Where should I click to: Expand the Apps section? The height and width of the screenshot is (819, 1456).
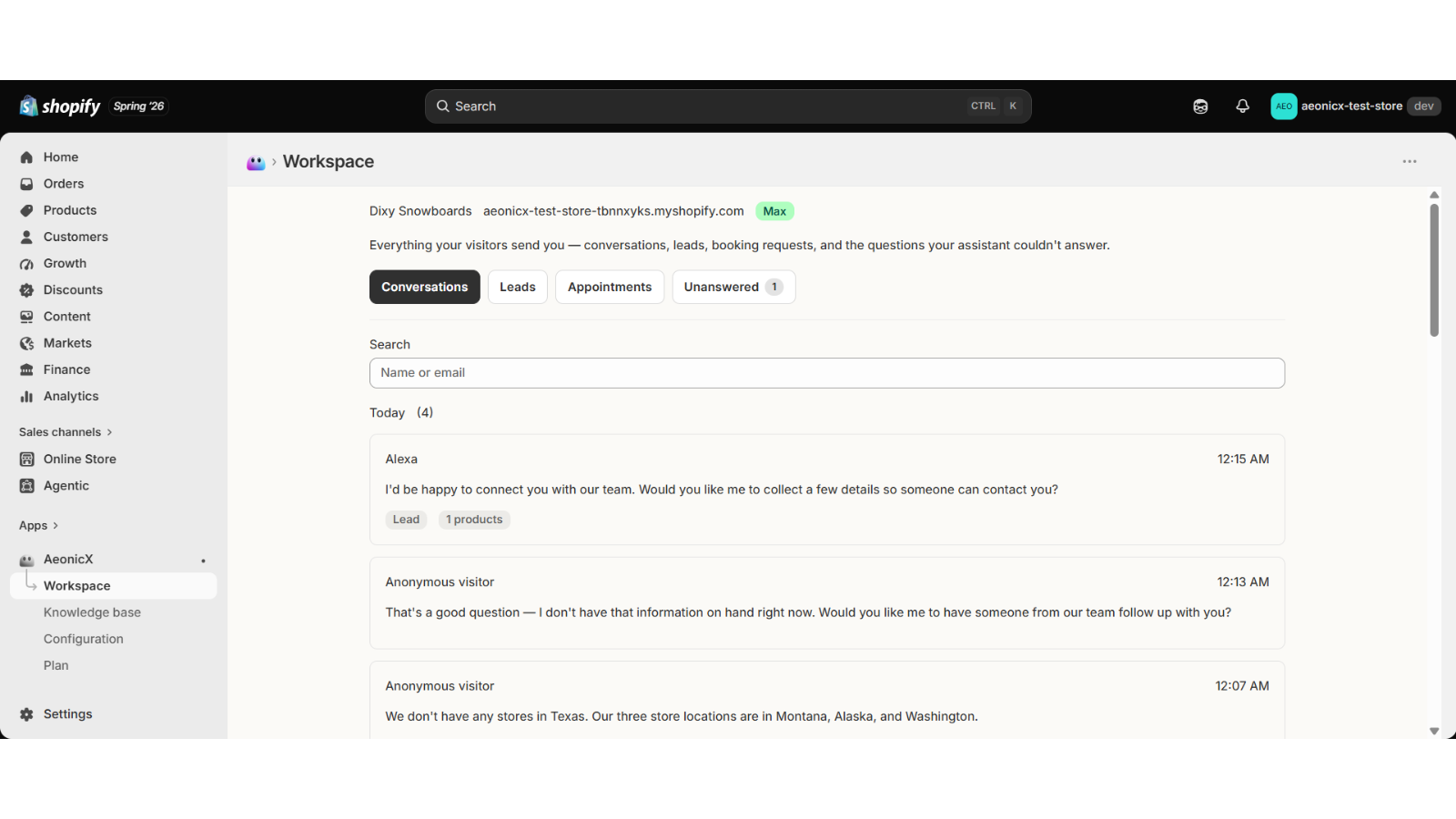(x=38, y=526)
